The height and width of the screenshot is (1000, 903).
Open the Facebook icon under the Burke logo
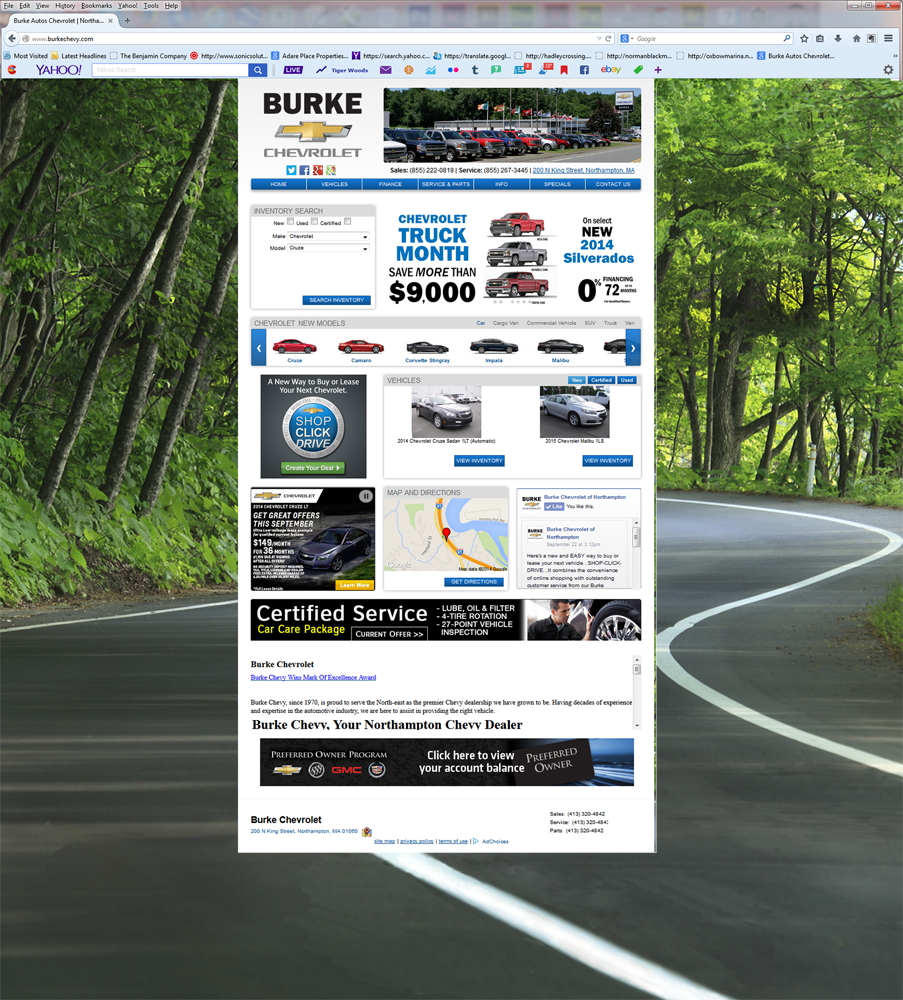click(304, 170)
